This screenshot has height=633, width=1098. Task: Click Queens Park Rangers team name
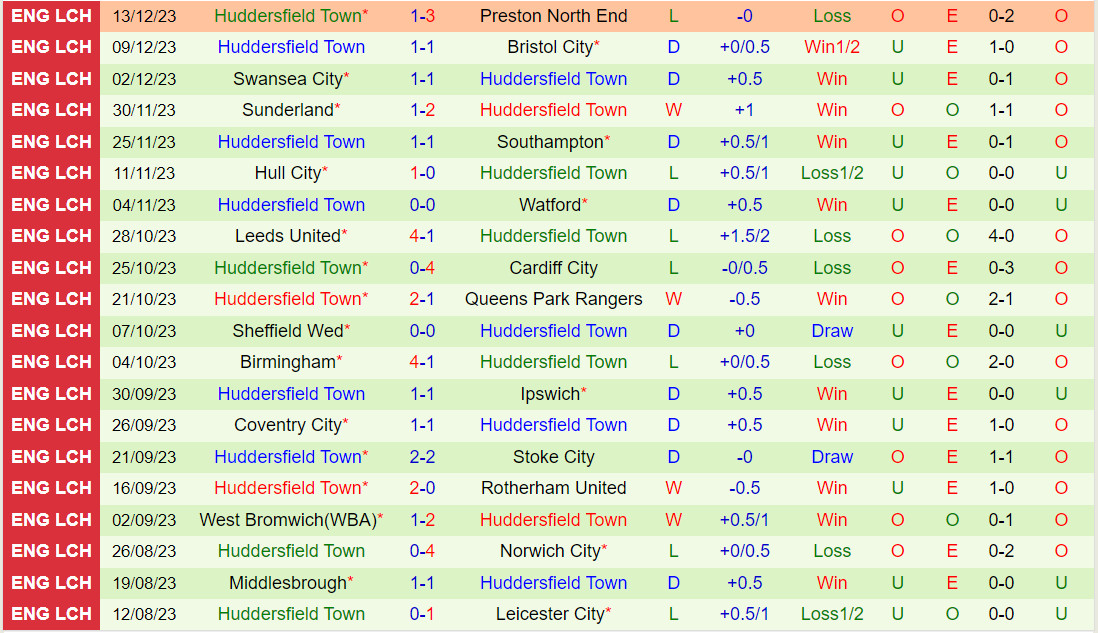tap(553, 299)
